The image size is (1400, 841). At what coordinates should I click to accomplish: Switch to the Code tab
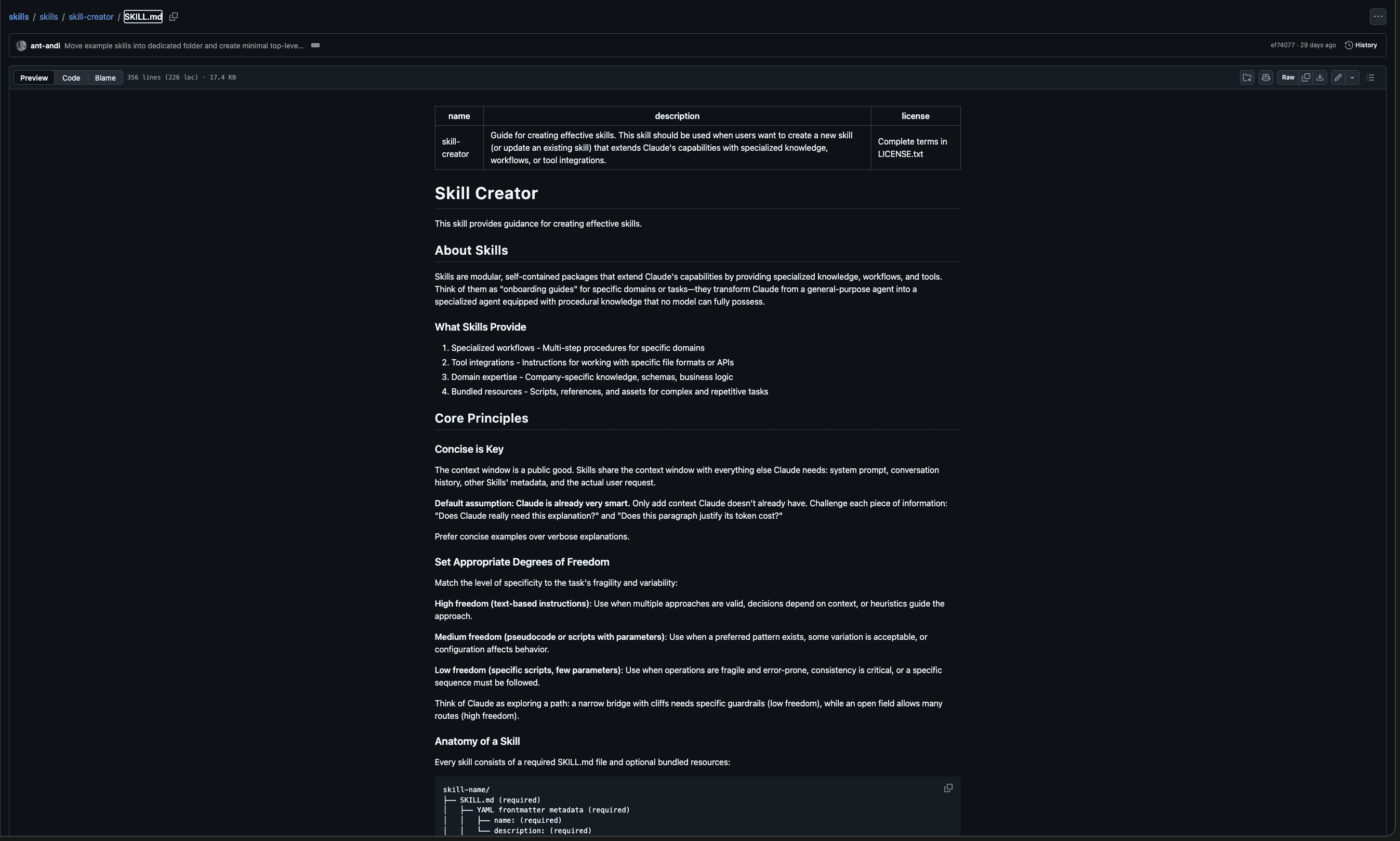pos(71,77)
